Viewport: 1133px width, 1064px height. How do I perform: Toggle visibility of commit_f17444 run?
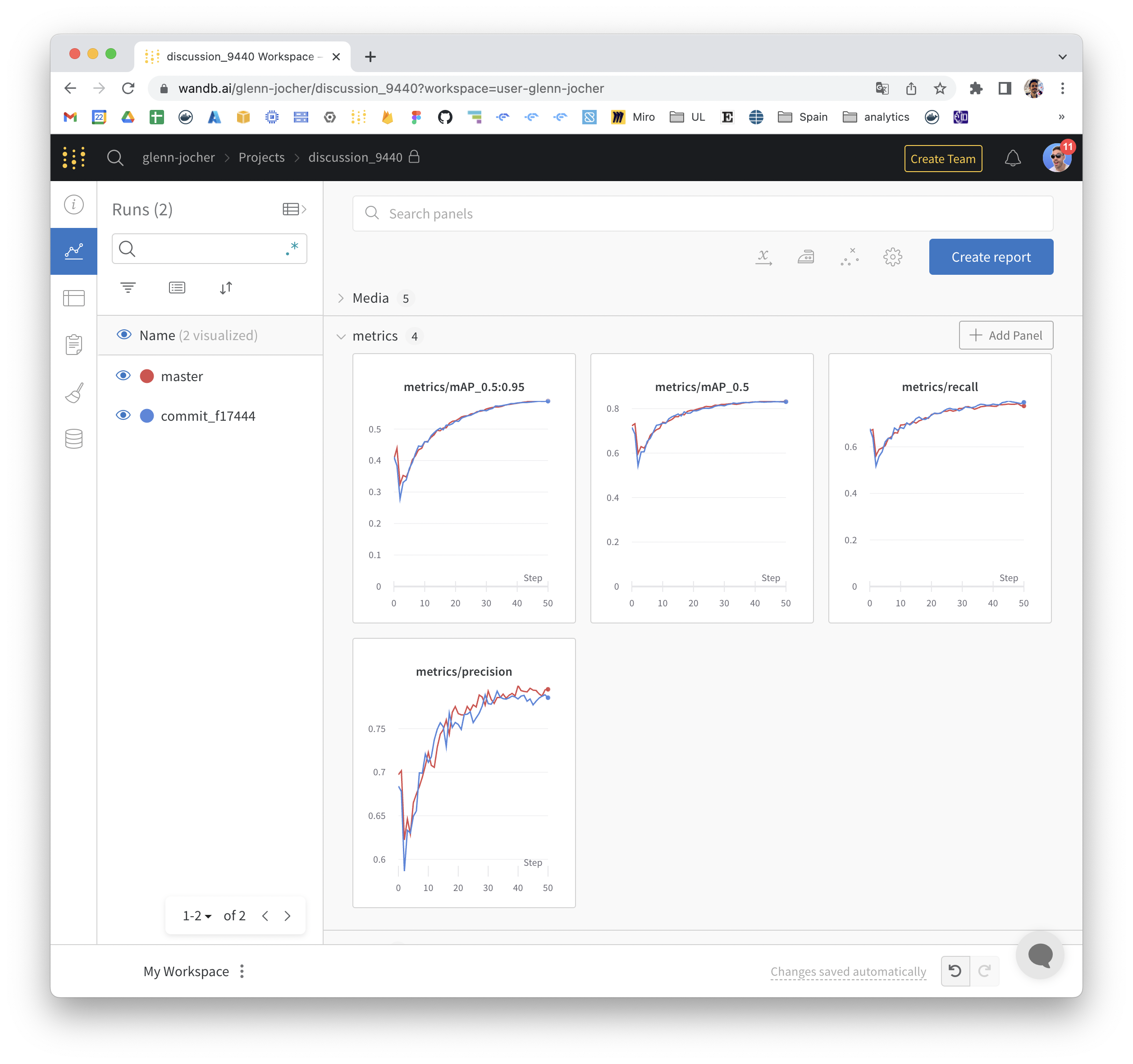pos(123,415)
